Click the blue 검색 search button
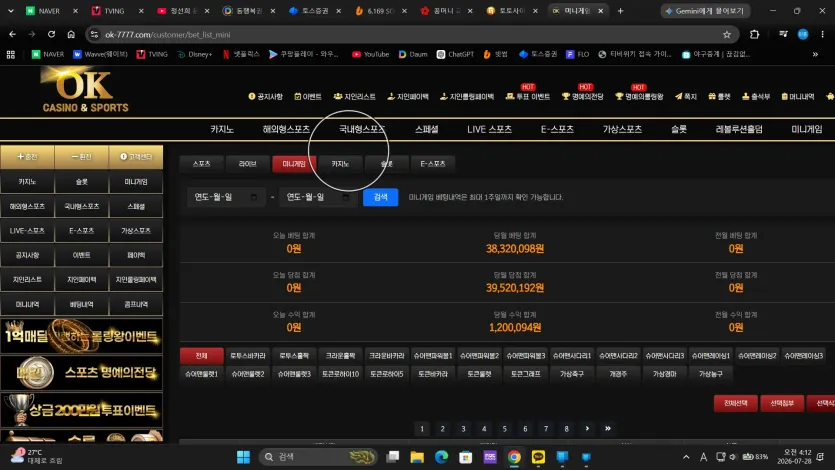Image resolution: width=835 pixels, height=470 pixels. 380,197
